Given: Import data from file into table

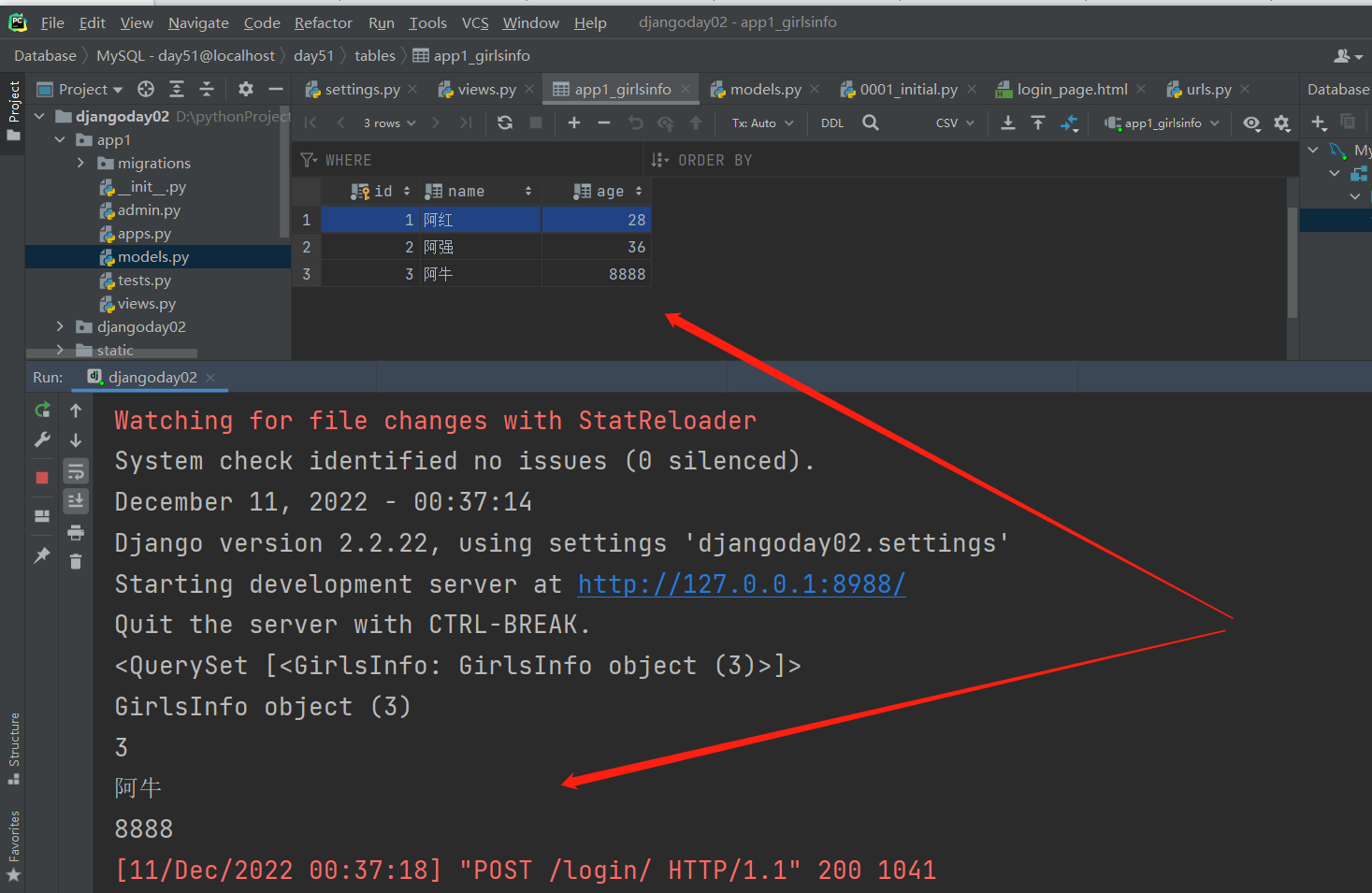Looking at the screenshot, I should (1038, 122).
